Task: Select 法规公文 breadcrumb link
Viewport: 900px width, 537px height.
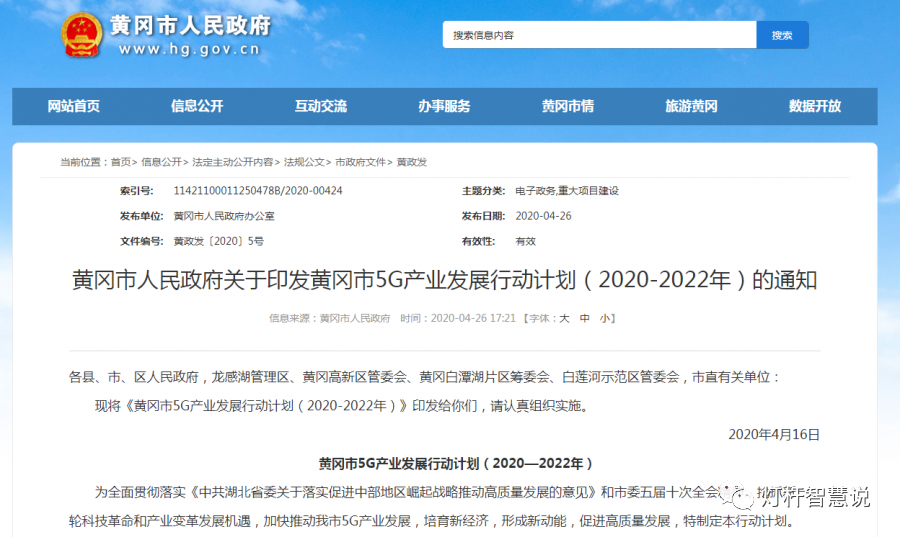Action: [304, 162]
